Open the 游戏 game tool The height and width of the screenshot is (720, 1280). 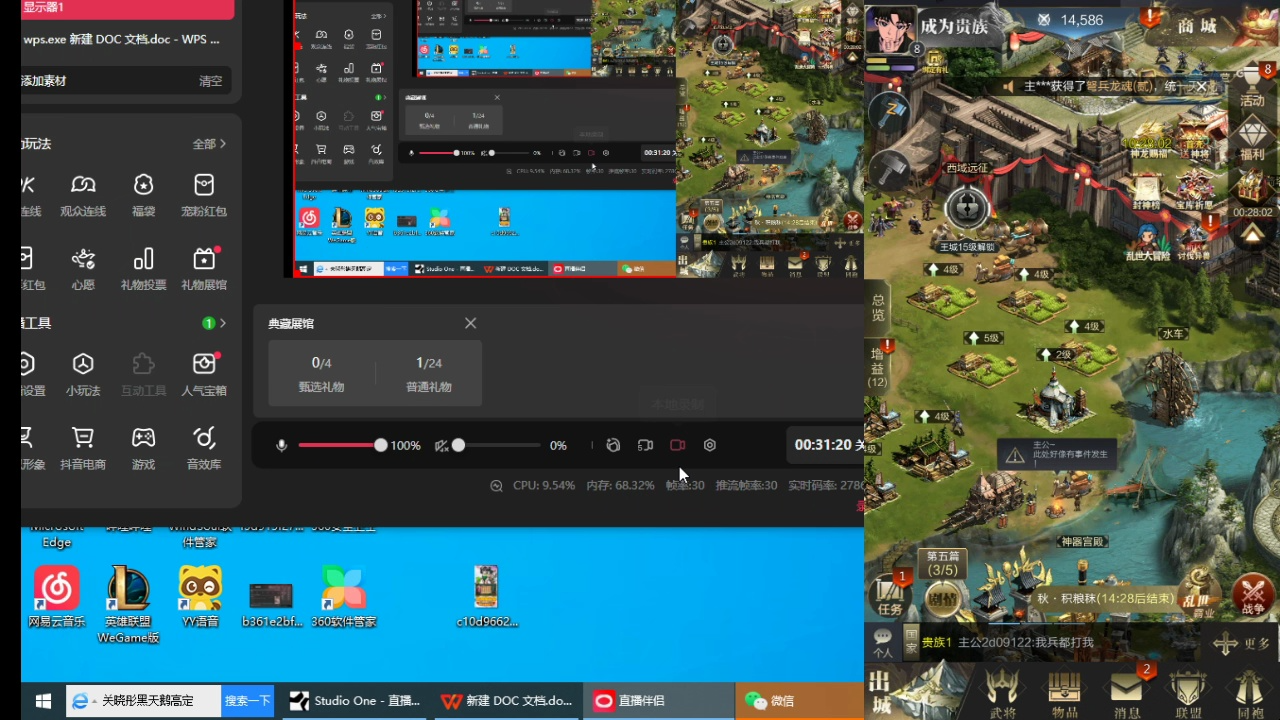(x=144, y=448)
